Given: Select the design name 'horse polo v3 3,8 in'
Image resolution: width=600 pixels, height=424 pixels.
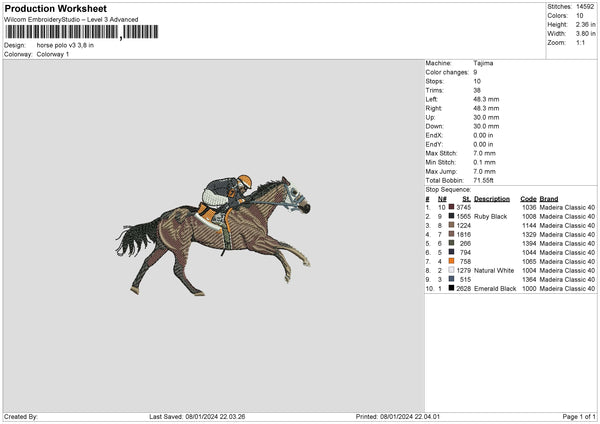Looking at the screenshot, I should (x=66, y=45).
